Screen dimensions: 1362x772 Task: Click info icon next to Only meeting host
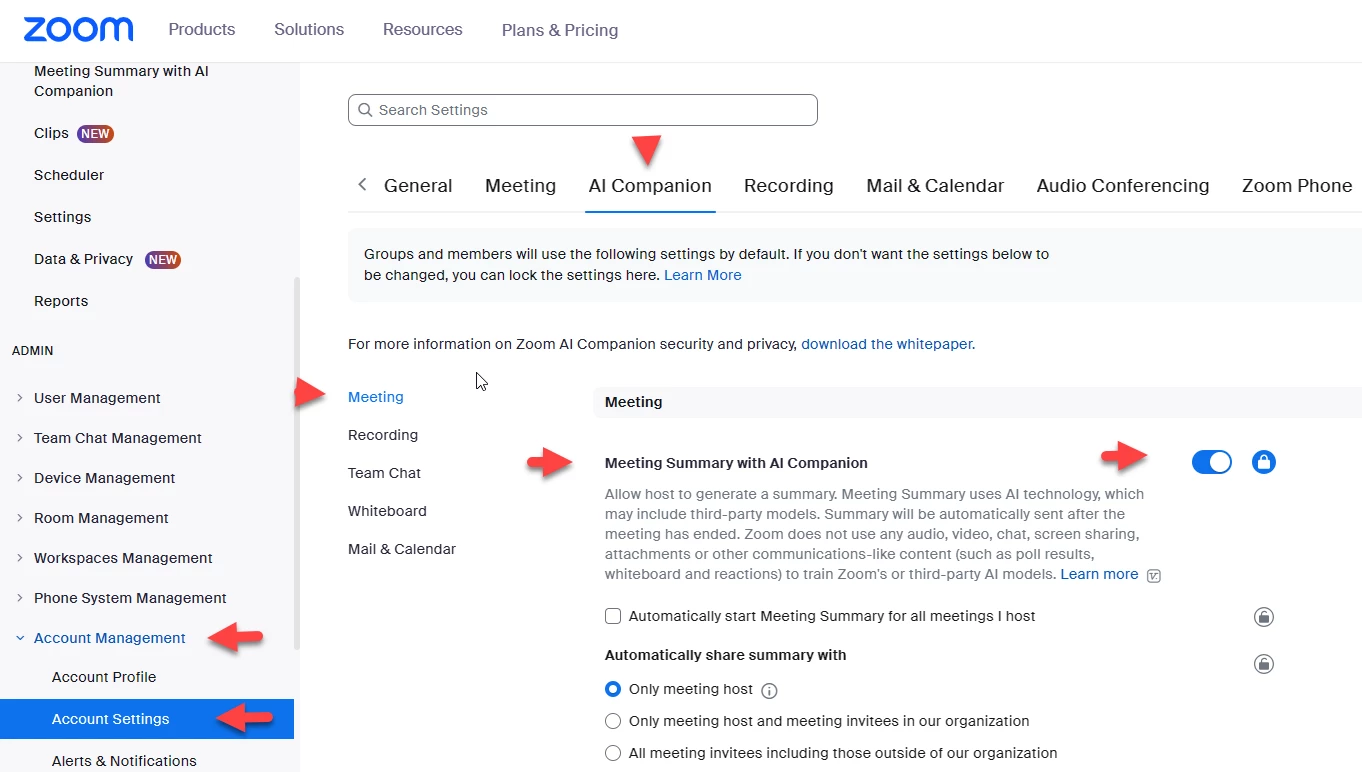[x=769, y=690]
